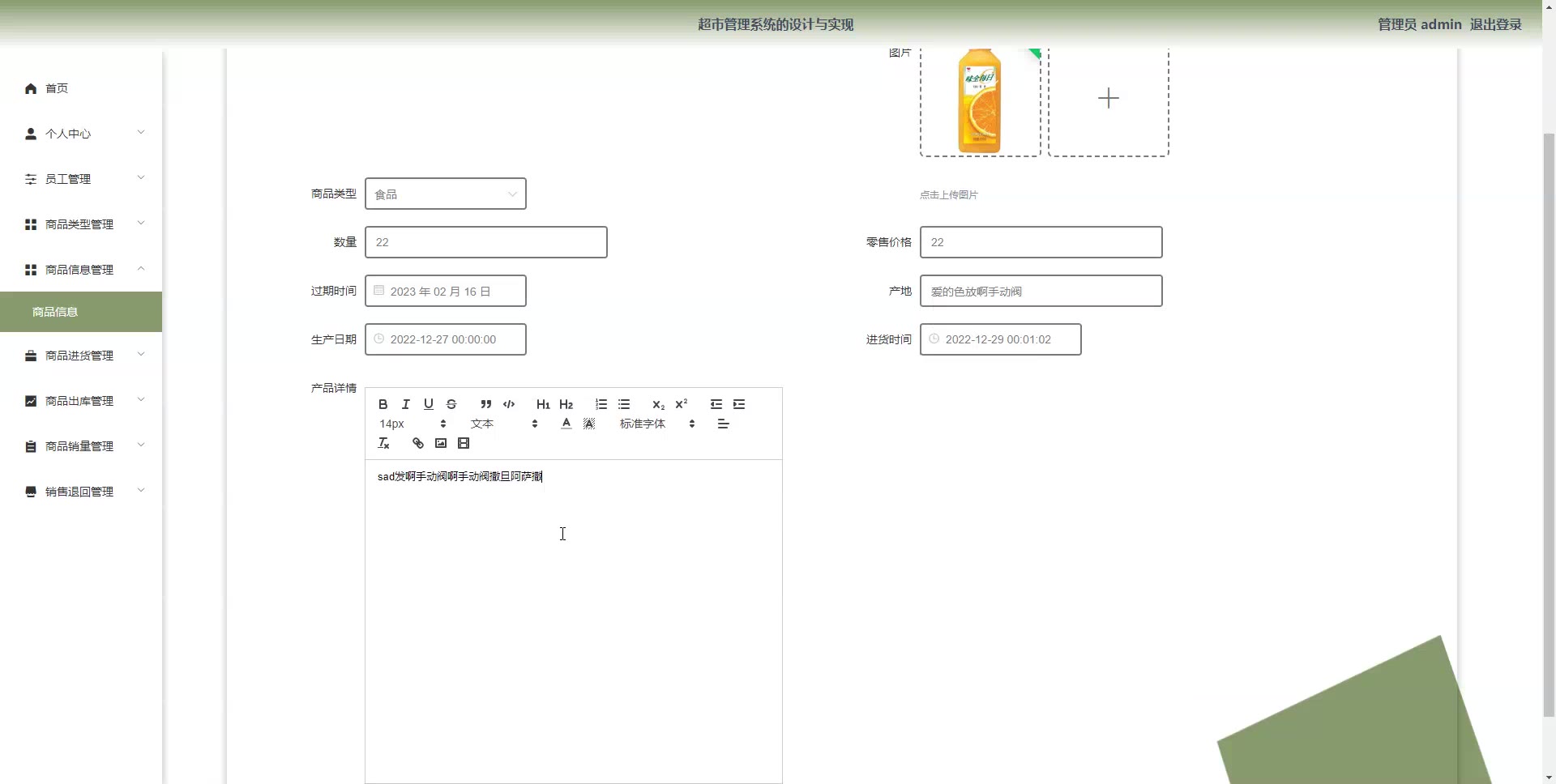This screenshot has width=1556, height=784.
Task: Apply superscript formatting
Action: (681, 404)
